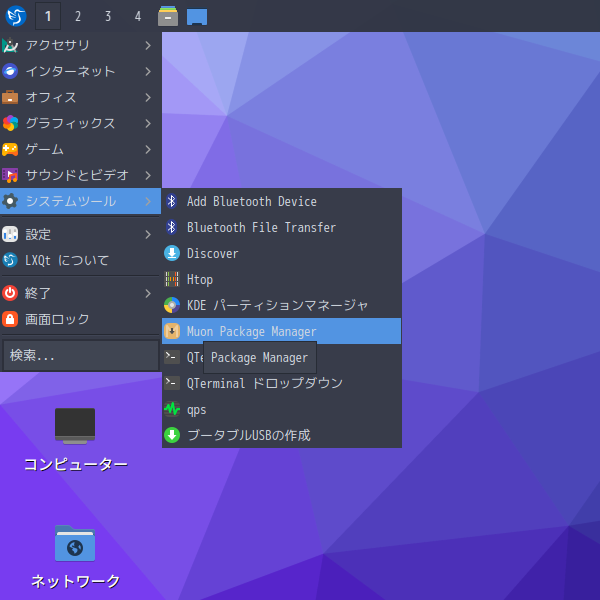The image size is (600, 600).
Task: Click the 設定 preferences icon
Action: pyautogui.click(x=10, y=234)
